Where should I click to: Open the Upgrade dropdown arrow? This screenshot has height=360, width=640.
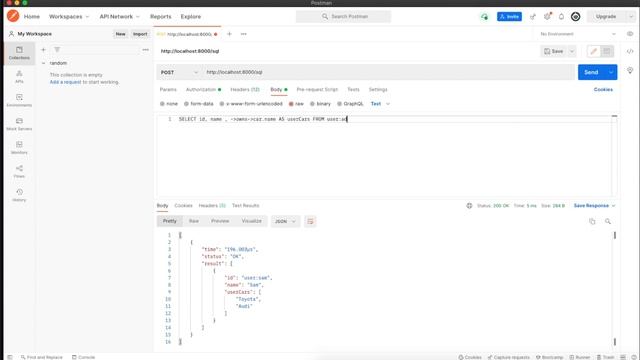tap(631, 17)
